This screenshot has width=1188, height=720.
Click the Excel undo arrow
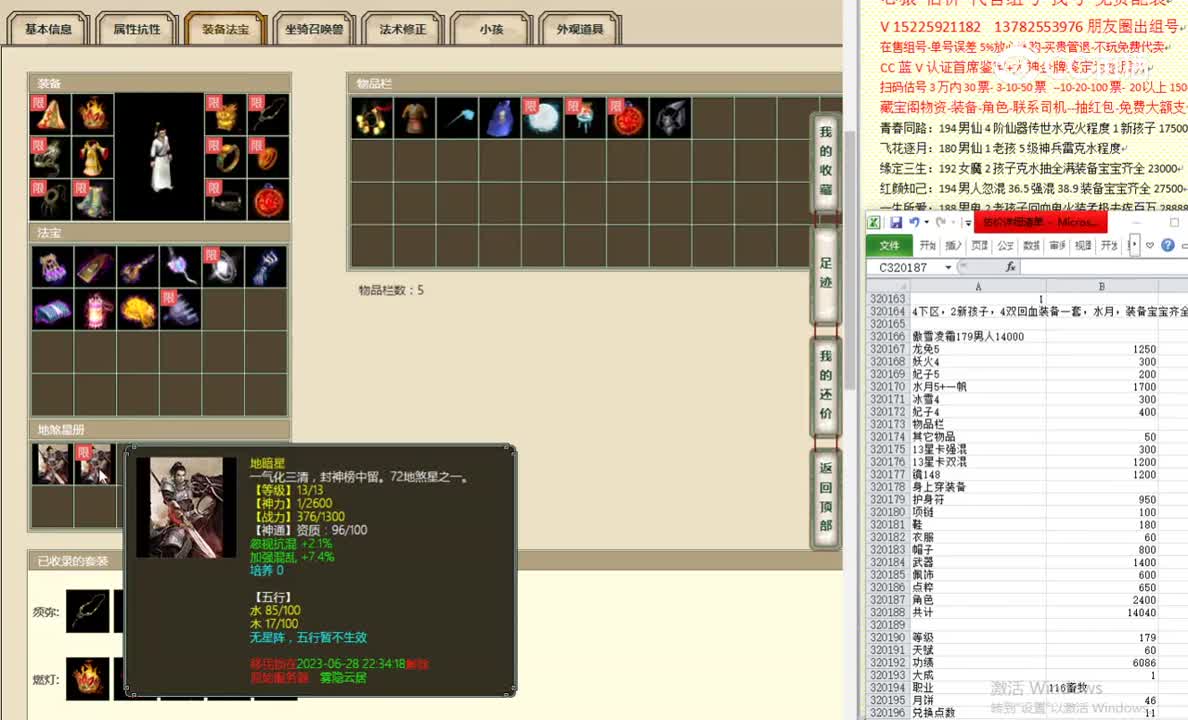[914, 222]
